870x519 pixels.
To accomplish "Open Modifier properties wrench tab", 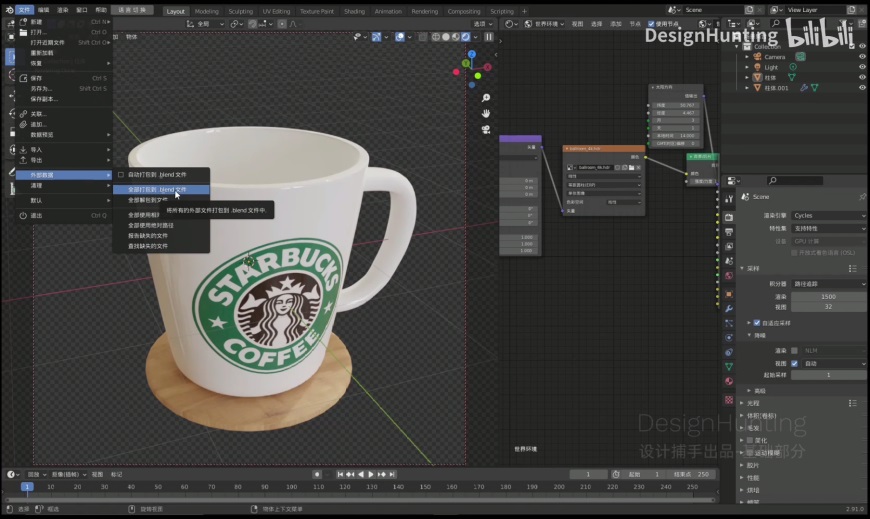I will click(x=729, y=309).
